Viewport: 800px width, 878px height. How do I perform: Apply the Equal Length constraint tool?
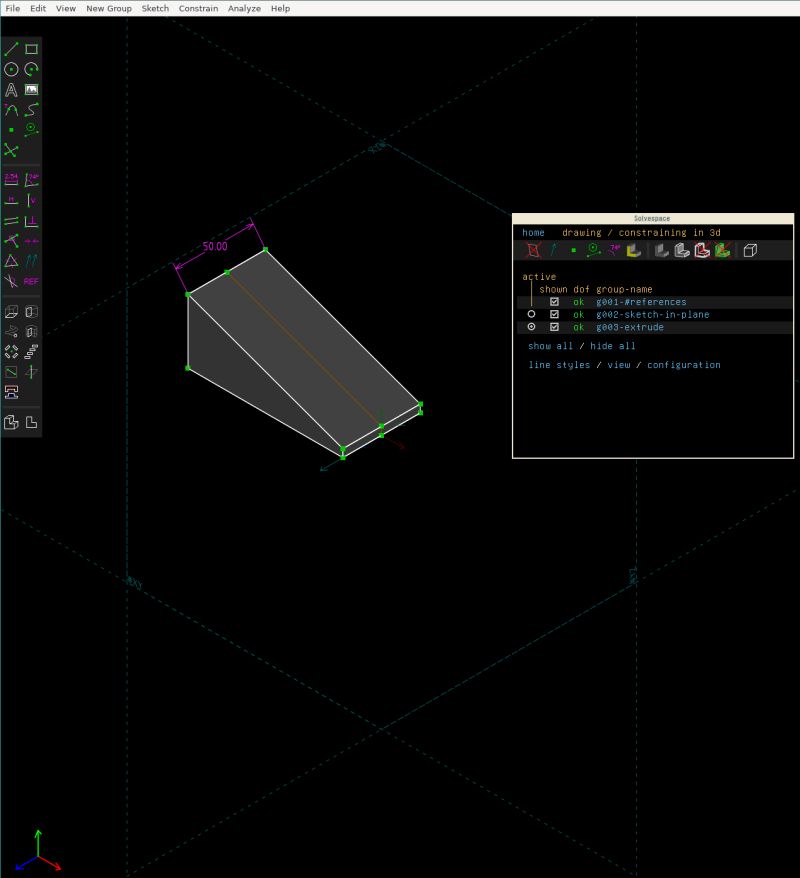click(11, 261)
